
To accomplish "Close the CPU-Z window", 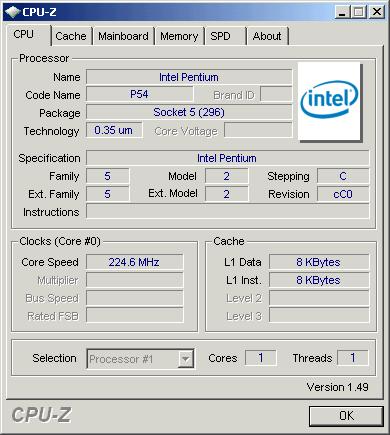I will [377, 12].
